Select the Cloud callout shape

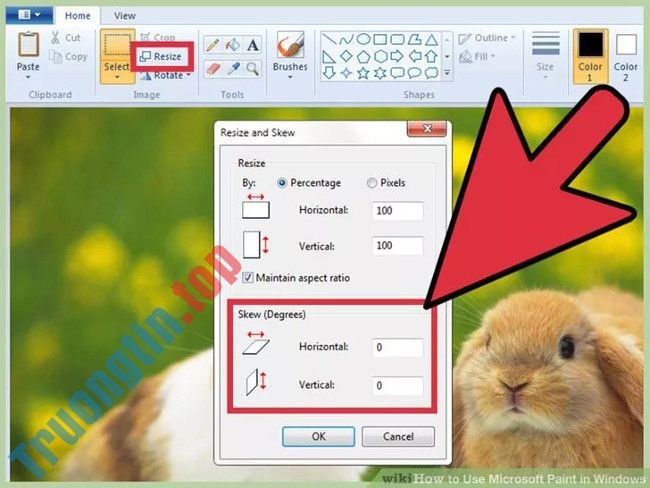click(x=432, y=73)
